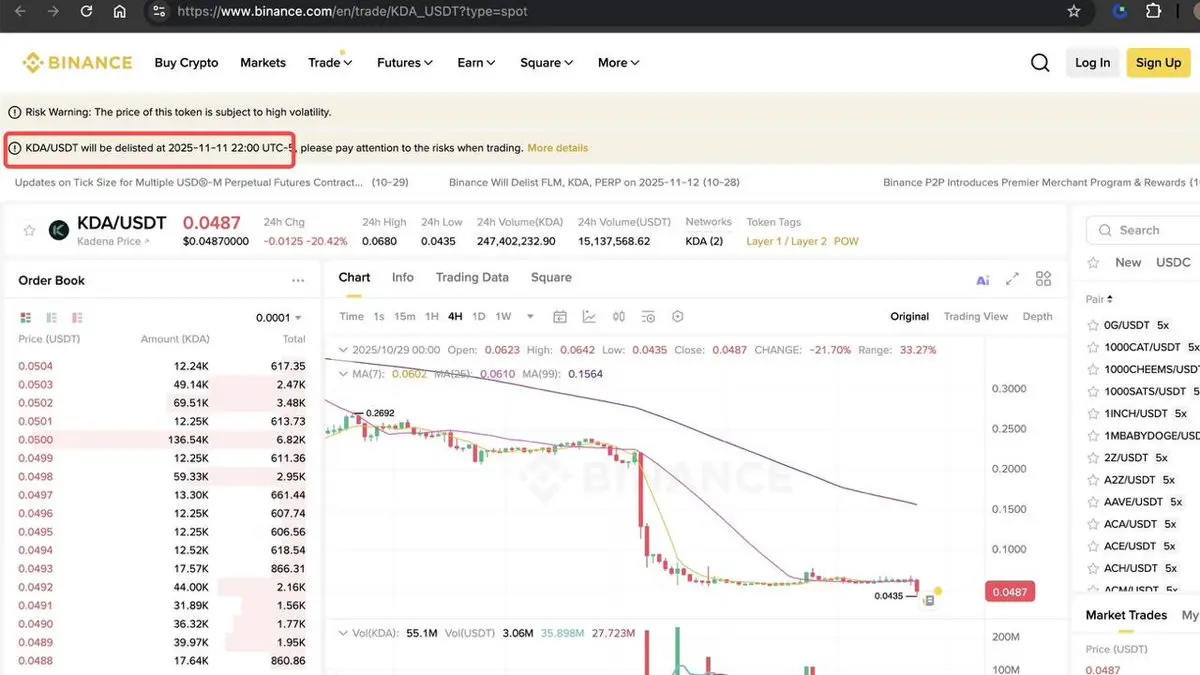Show both buy and sell orders view
Viewport: 1200px width, 675px height.
click(26, 318)
